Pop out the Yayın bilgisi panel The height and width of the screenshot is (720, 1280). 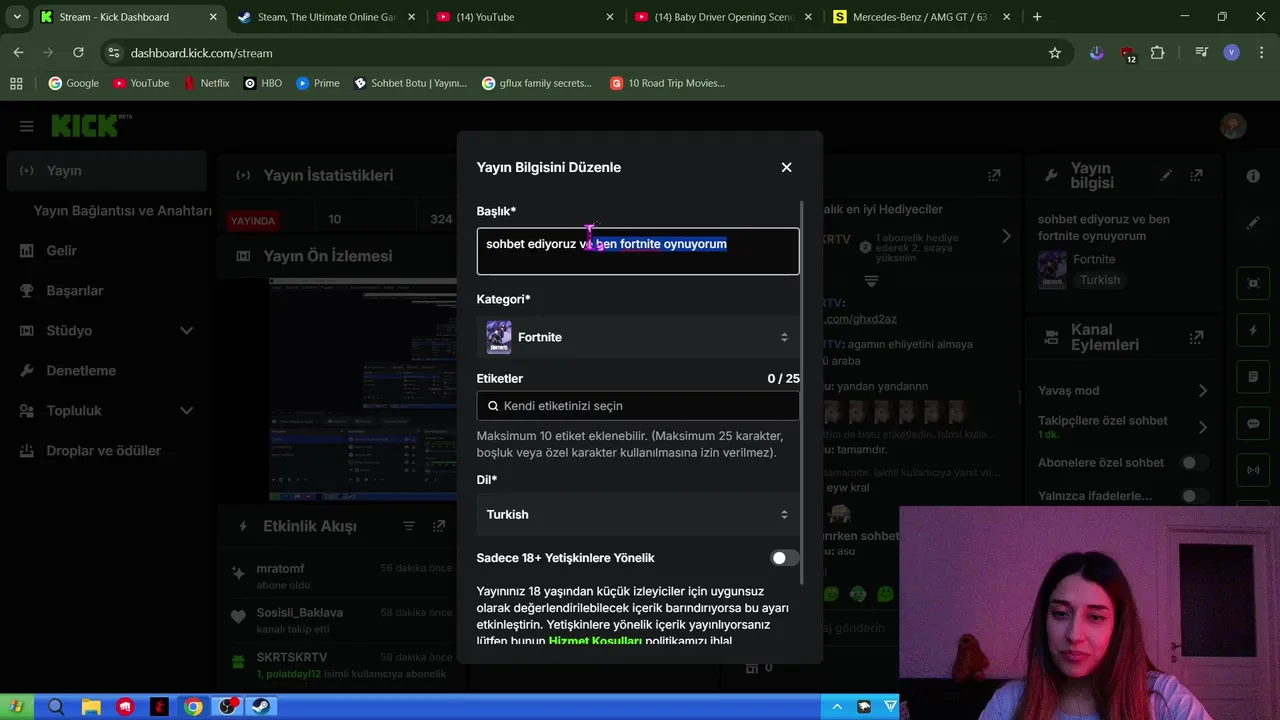[x=1196, y=175]
